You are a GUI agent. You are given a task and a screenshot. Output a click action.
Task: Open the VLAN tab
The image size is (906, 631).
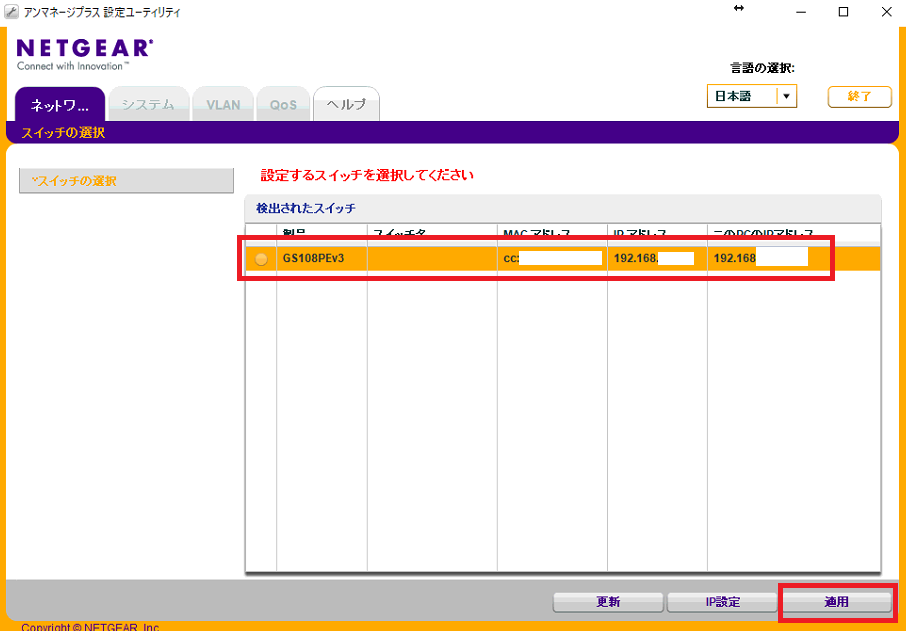click(222, 103)
